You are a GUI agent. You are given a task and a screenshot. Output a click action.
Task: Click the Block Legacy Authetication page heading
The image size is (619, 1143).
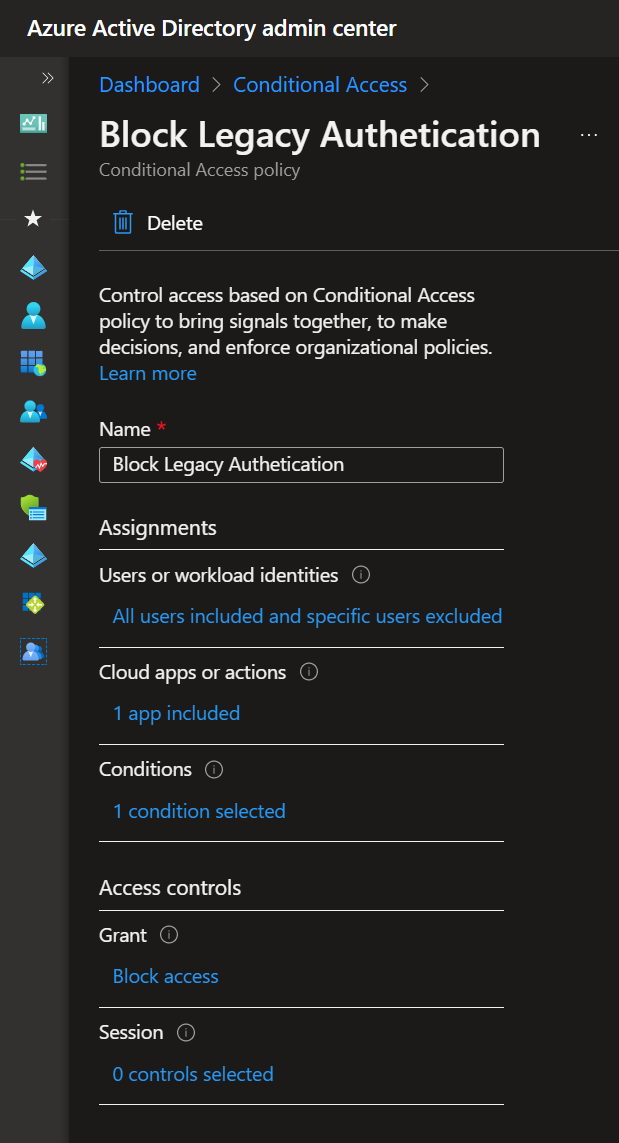click(320, 136)
